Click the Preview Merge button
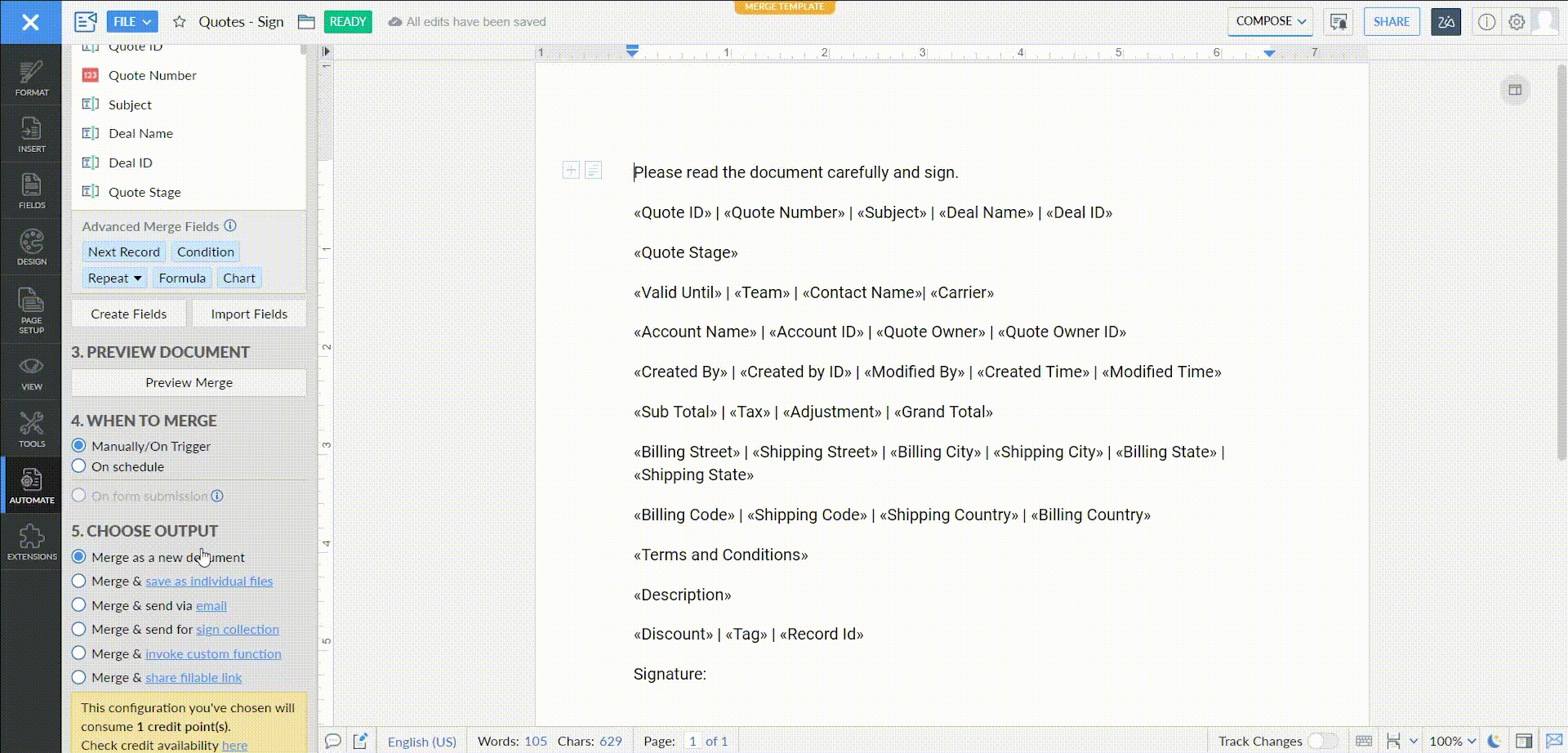This screenshot has height=753, width=1568. click(x=189, y=382)
